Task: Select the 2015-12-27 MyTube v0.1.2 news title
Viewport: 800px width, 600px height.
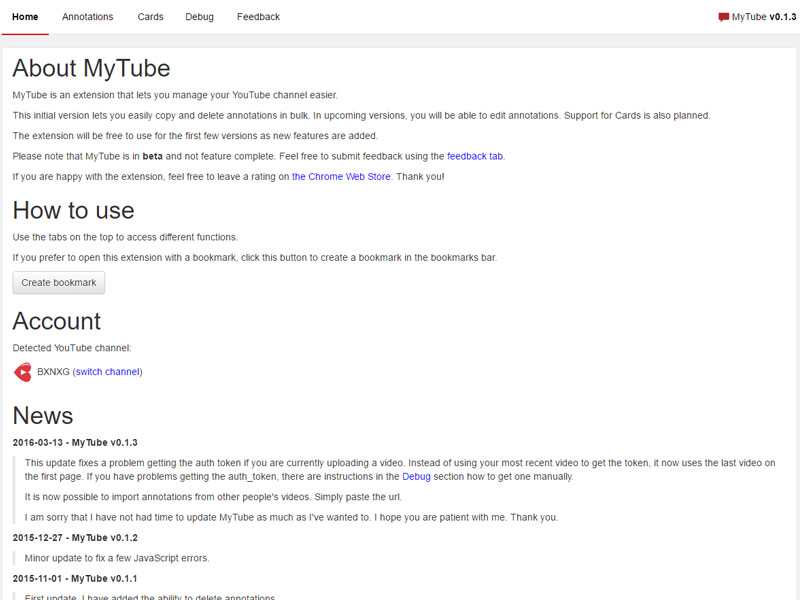Action: click(x=75, y=538)
